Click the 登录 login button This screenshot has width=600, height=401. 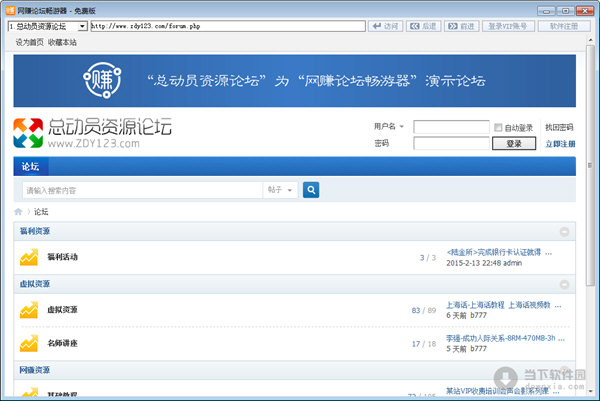(514, 143)
